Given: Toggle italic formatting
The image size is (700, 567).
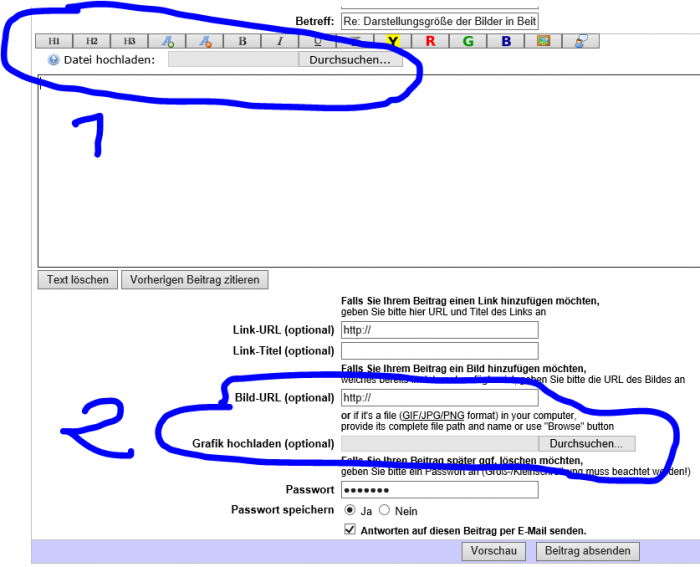Looking at the screenshot, I should tap(280, 41).
